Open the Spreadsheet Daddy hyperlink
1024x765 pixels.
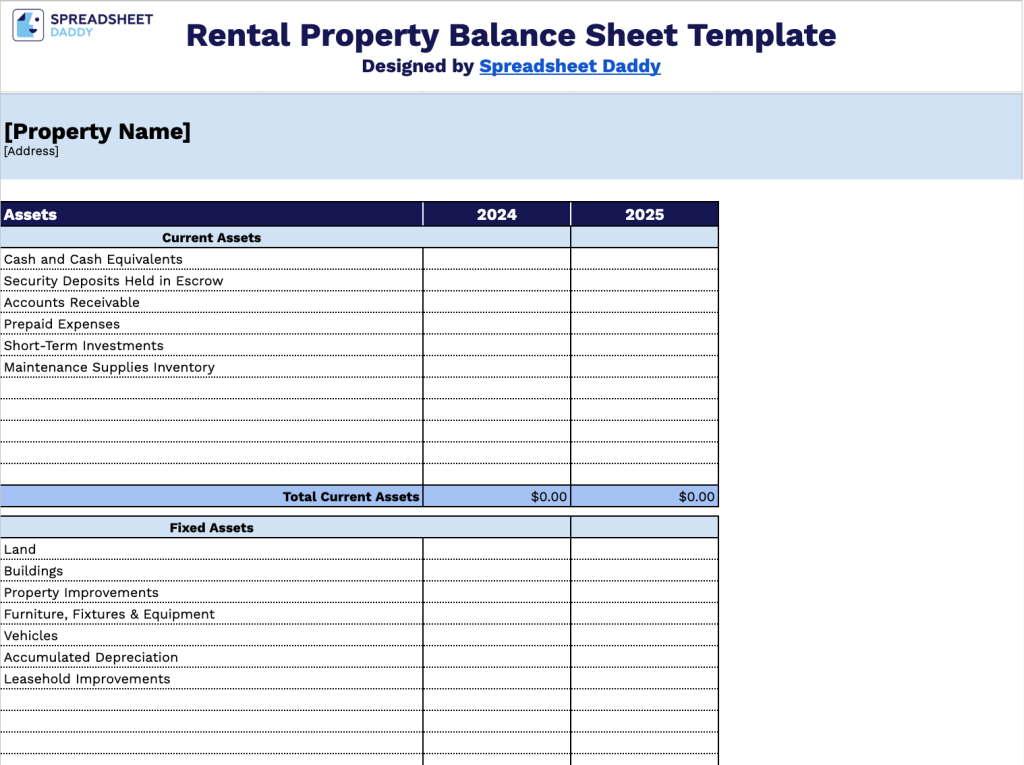(x=569, y=66)
